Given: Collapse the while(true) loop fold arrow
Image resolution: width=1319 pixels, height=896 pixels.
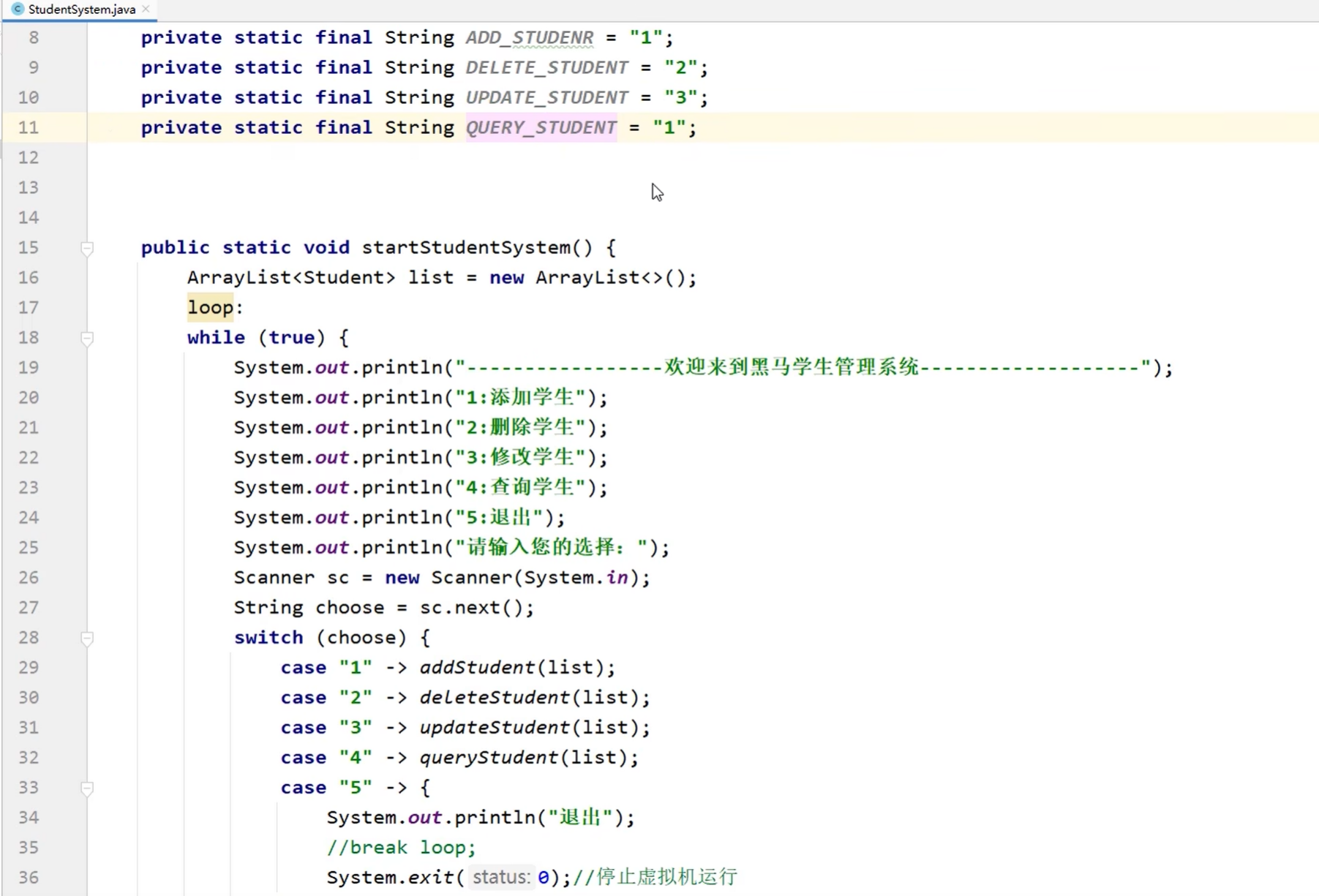Looking at the screenshot, I should click(87, 339).
